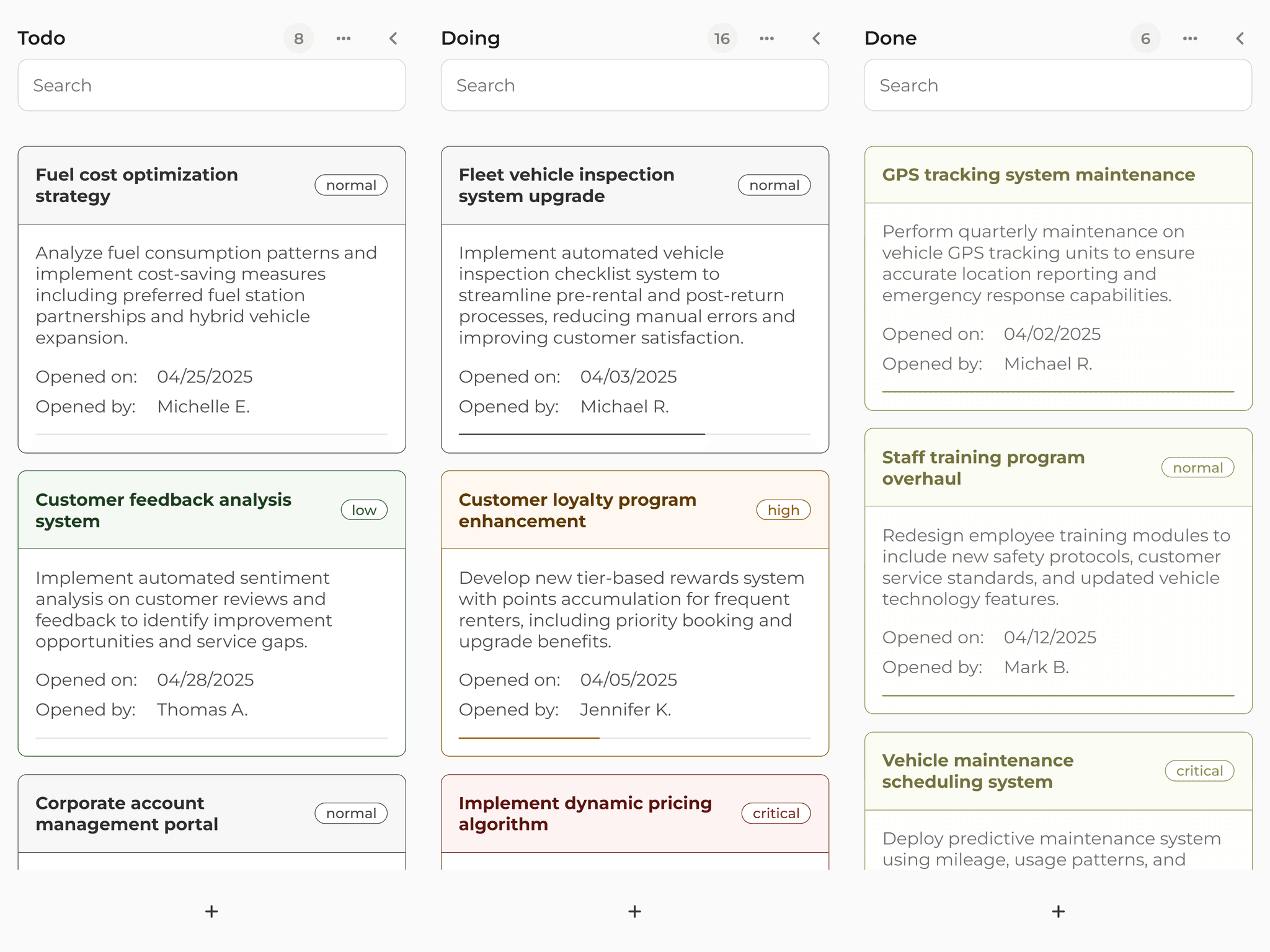Open the Done column options menu

click(1189, 38)
